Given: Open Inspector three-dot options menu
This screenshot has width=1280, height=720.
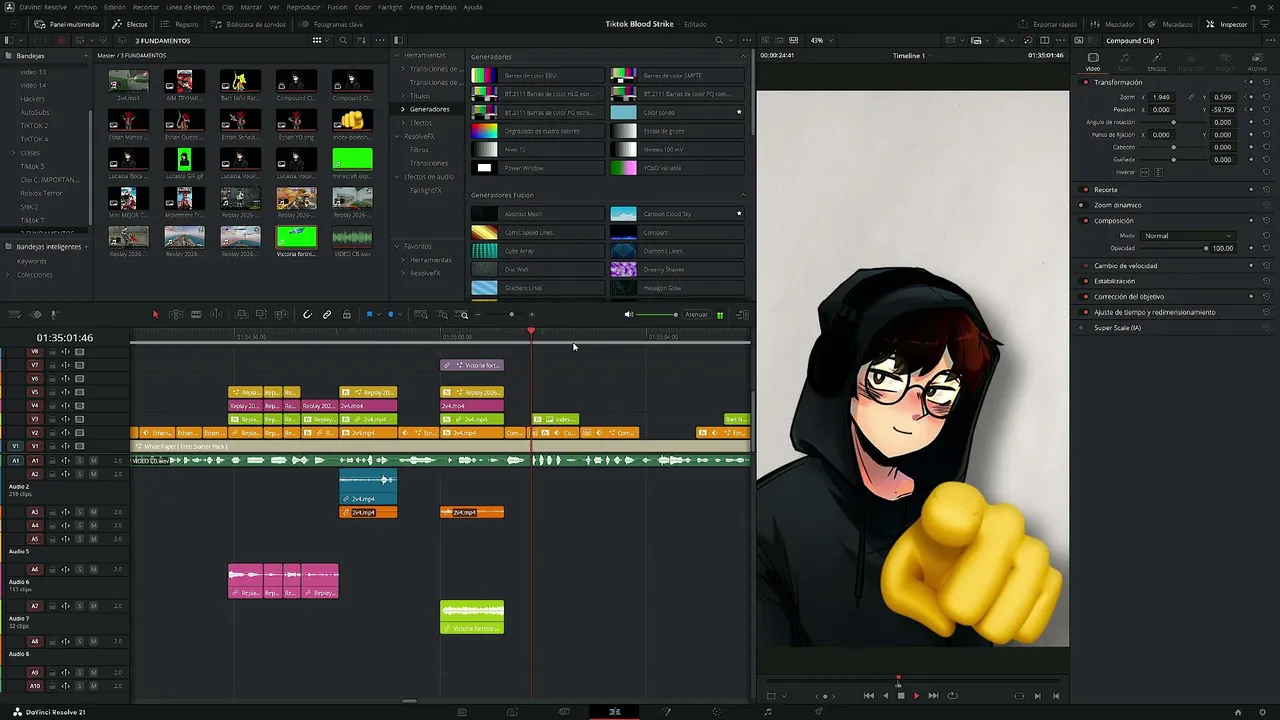Looking at the screenshot, I should (x=1269, y=41).
